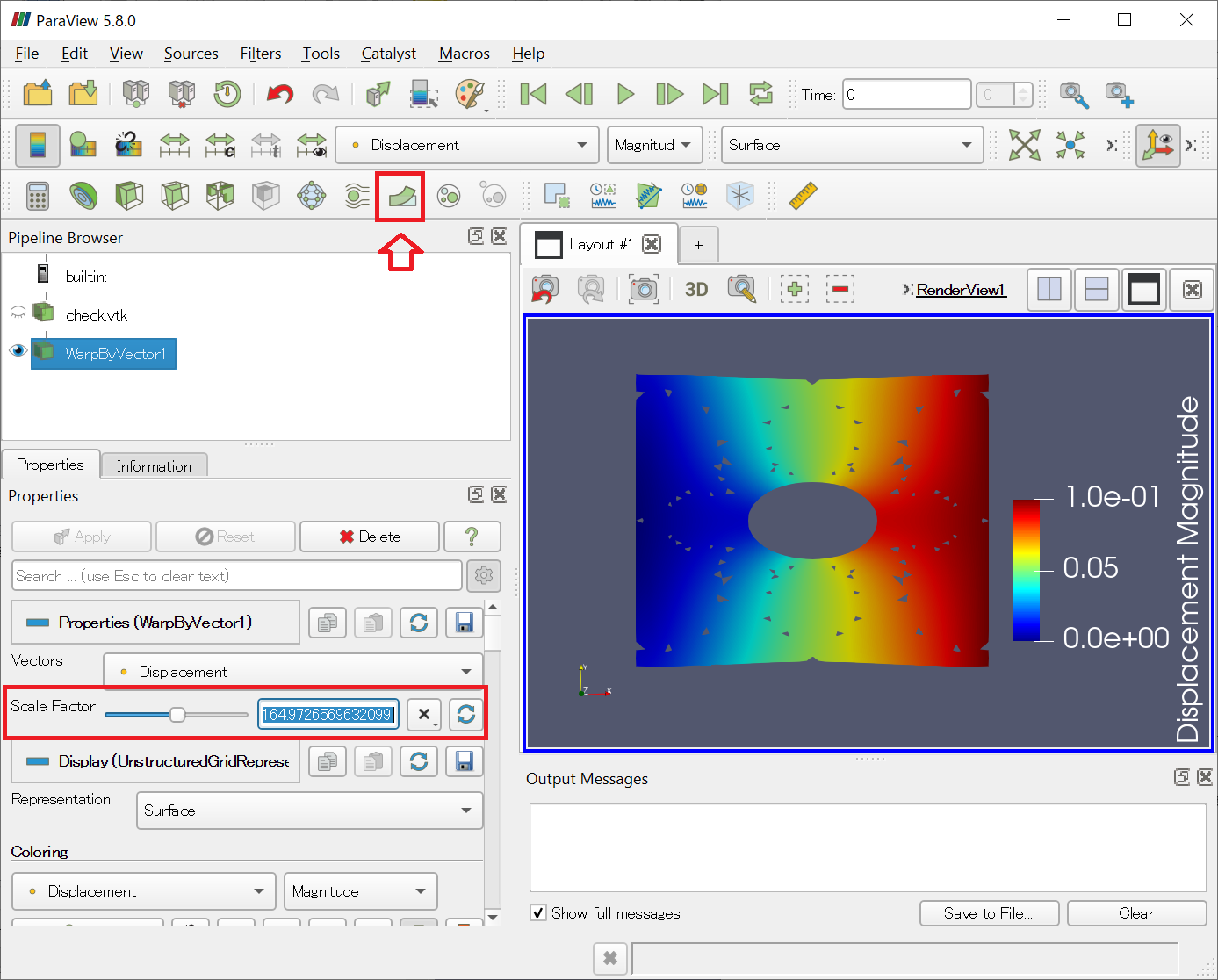The image size is (1218, 980).
Task: Click the ruler measurement tool icon
Action: [803, 196]
